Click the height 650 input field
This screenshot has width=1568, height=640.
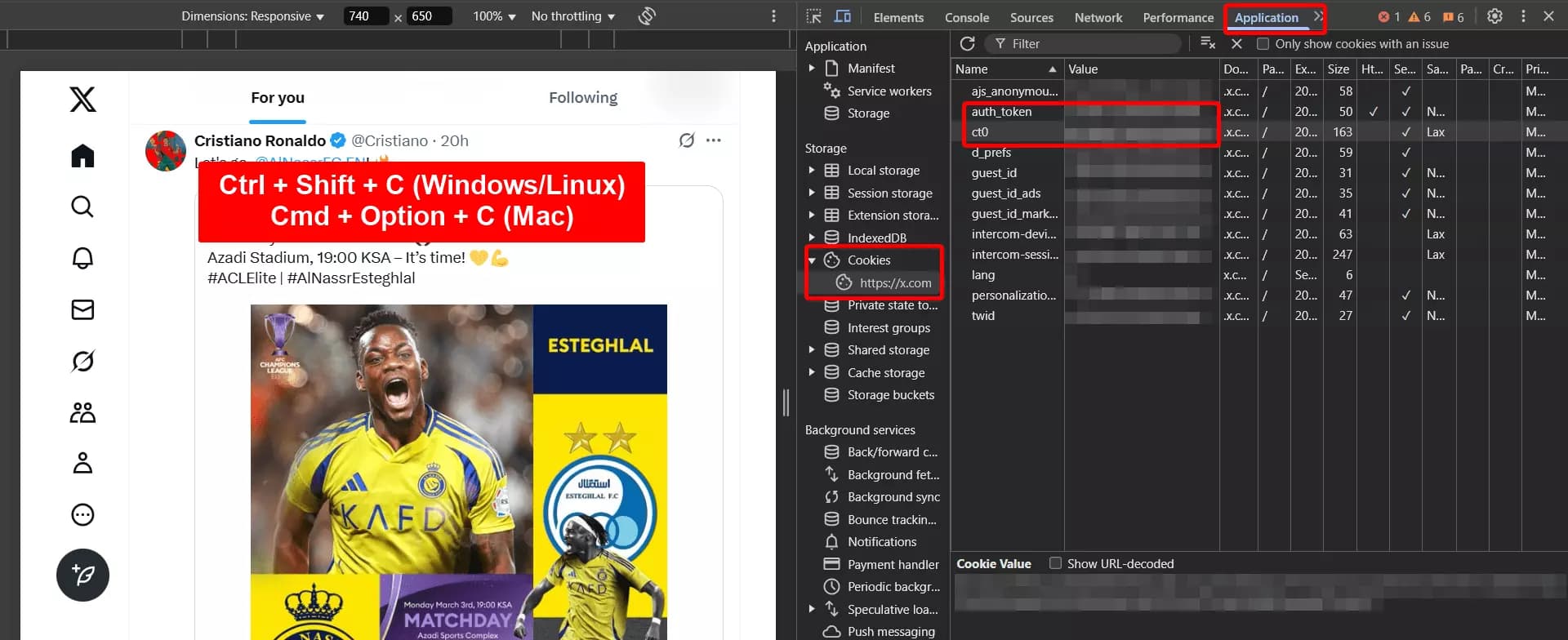click(x=429, y=16)
